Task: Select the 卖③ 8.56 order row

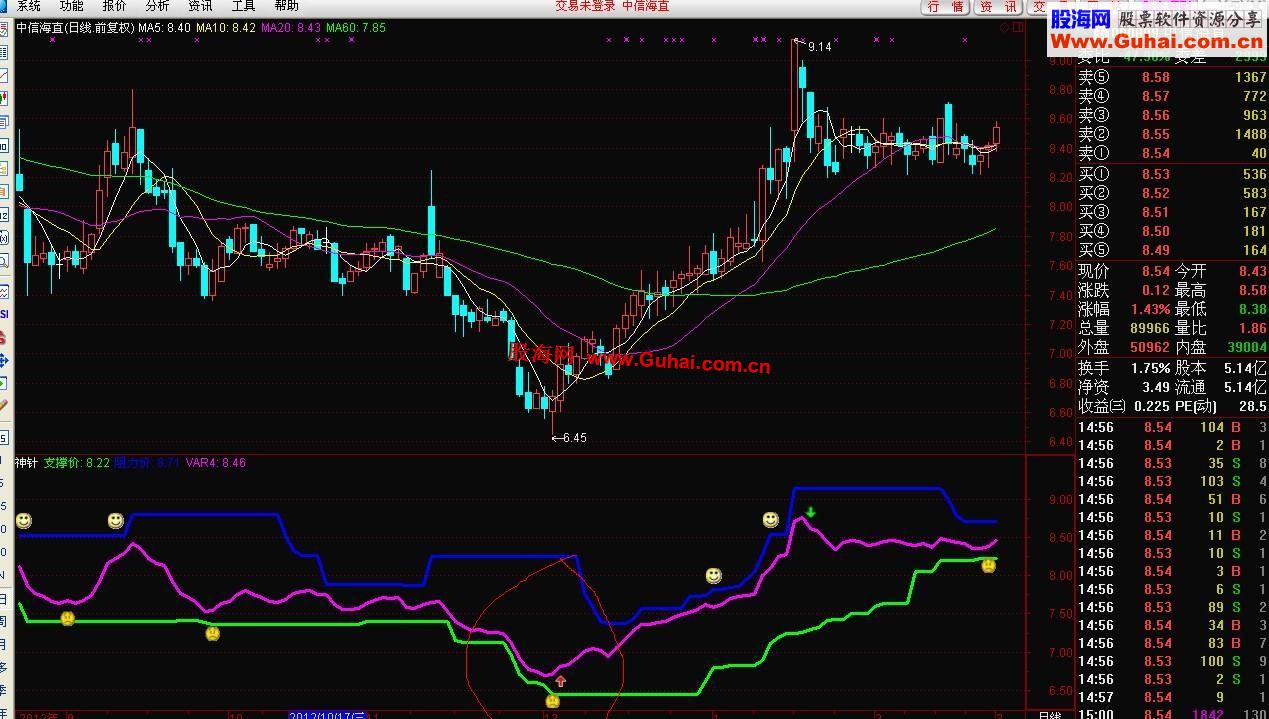Action: point(1173,115)
